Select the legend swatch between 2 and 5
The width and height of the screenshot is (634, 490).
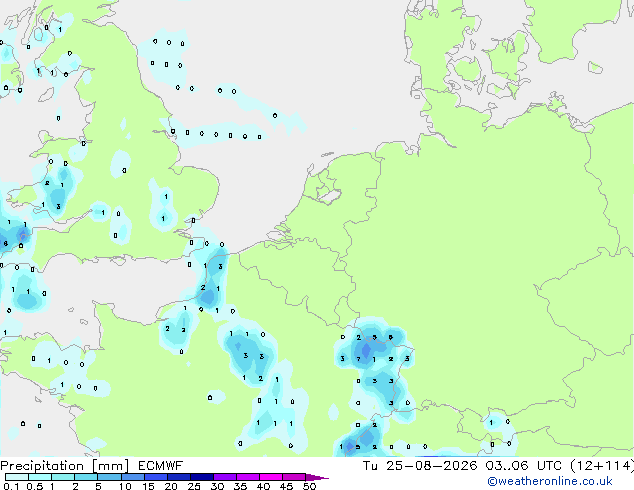pos(86,477)
